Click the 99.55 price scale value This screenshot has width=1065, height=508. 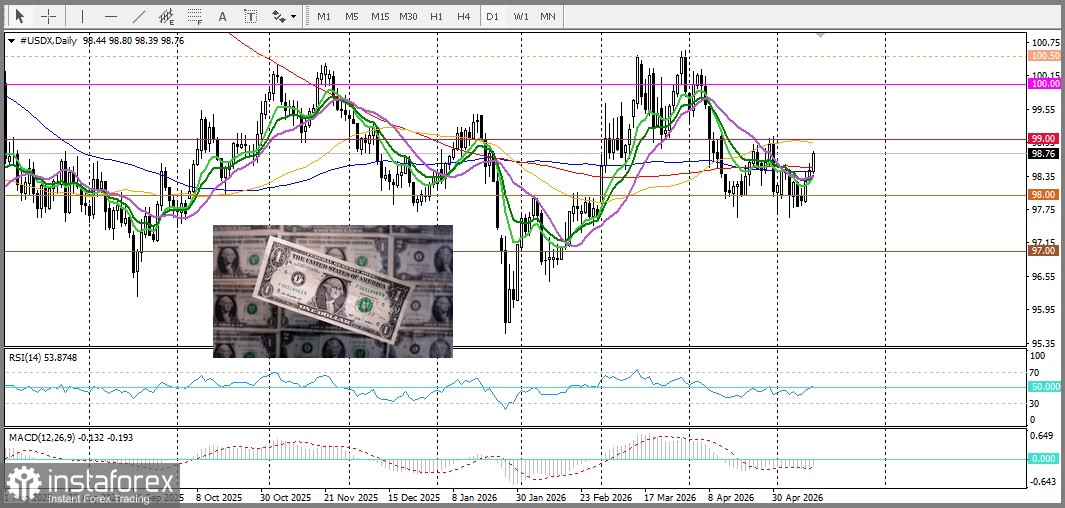point(1045,109)
